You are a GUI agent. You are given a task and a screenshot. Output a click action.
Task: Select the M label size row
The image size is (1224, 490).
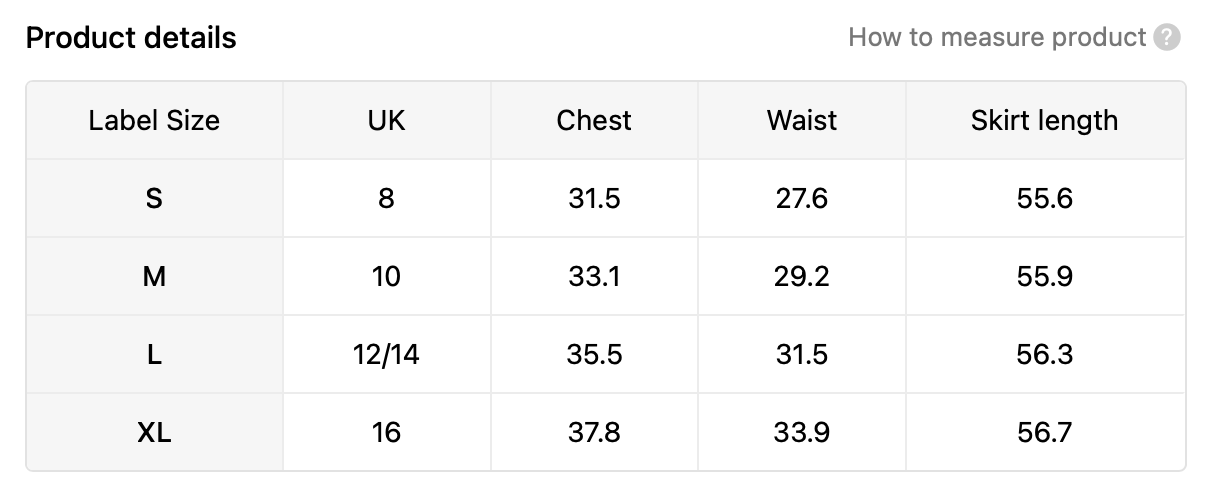click(x=605, y=276)
